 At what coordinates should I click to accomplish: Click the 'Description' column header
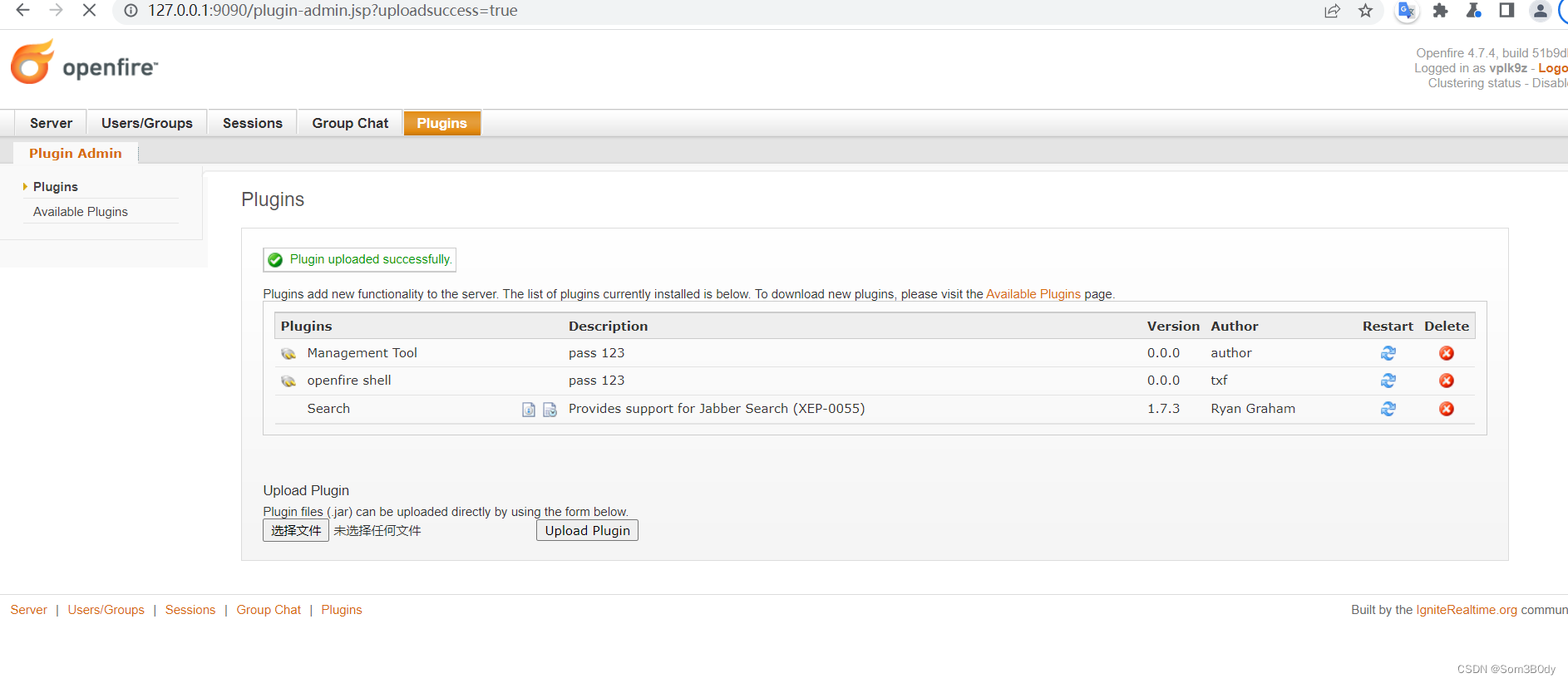[608, 327]
